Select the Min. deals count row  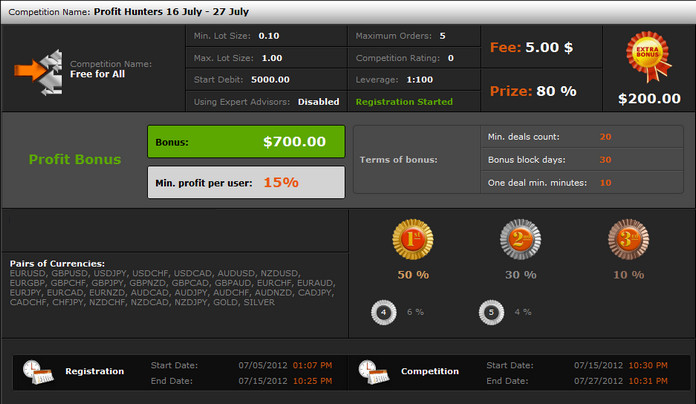point(581,137)
